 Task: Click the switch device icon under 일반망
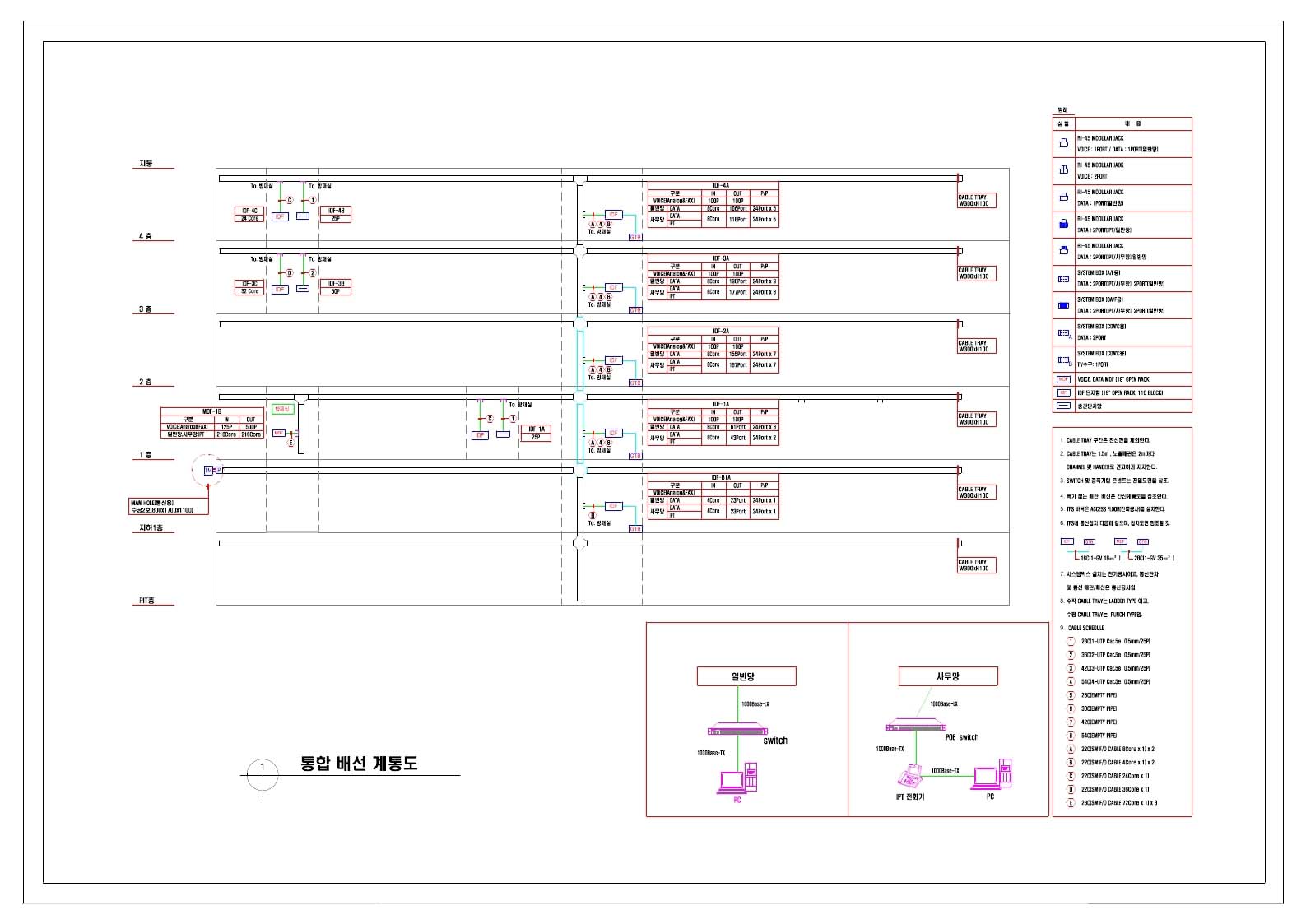(738, 730)
